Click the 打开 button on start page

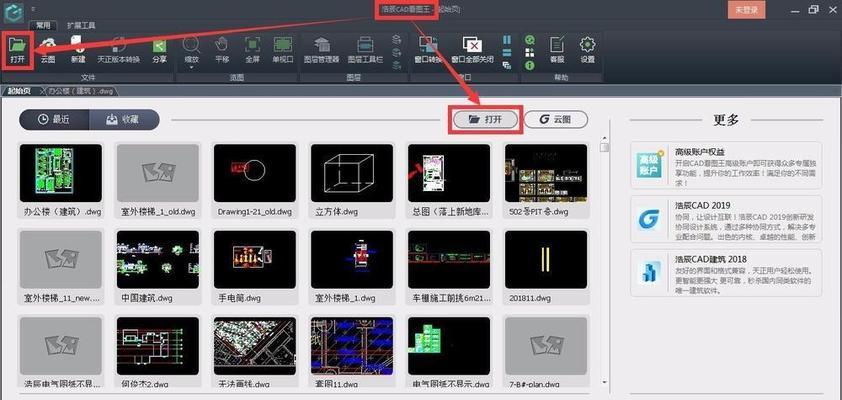(485, 120)
